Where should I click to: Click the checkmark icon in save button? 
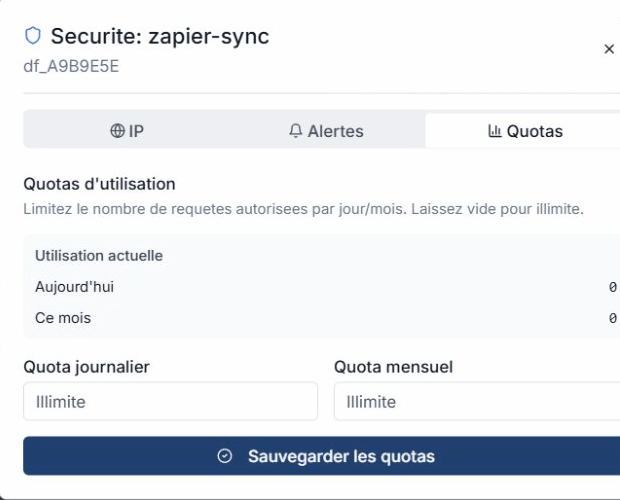(225, 456)
